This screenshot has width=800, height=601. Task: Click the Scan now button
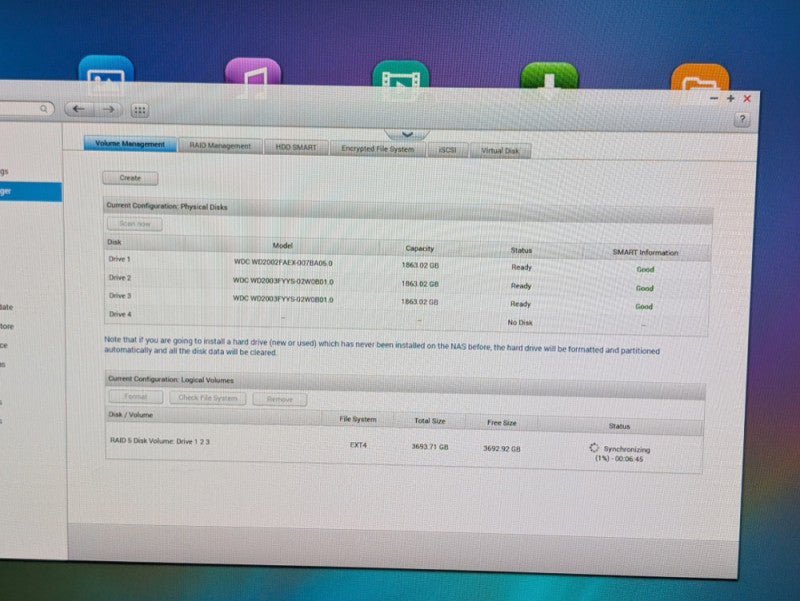click(135, 224)
